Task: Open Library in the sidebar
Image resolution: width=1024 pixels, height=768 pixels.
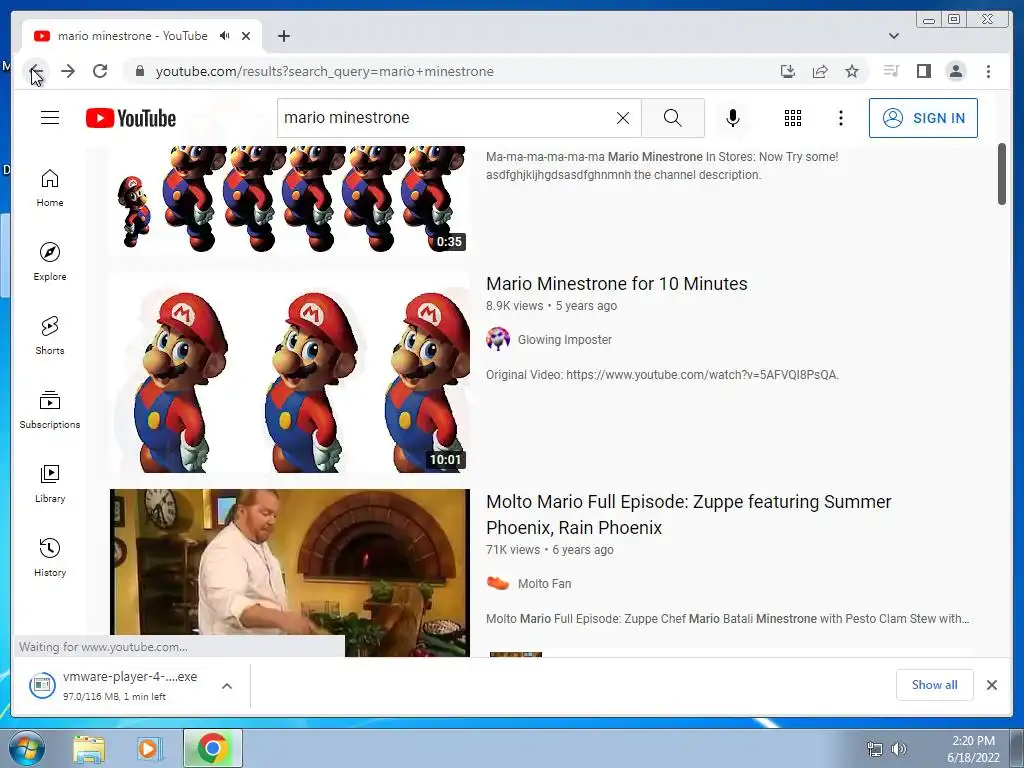Action: coord(50,483)
